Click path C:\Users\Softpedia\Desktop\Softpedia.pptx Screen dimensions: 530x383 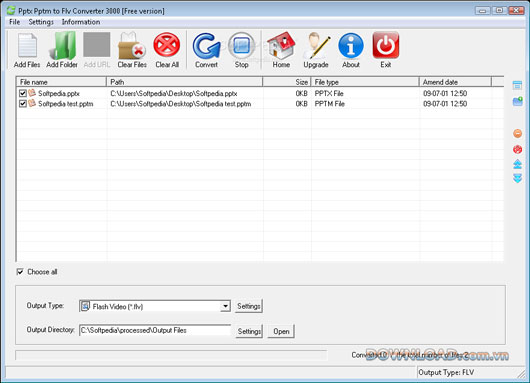[x=174, y=93]
